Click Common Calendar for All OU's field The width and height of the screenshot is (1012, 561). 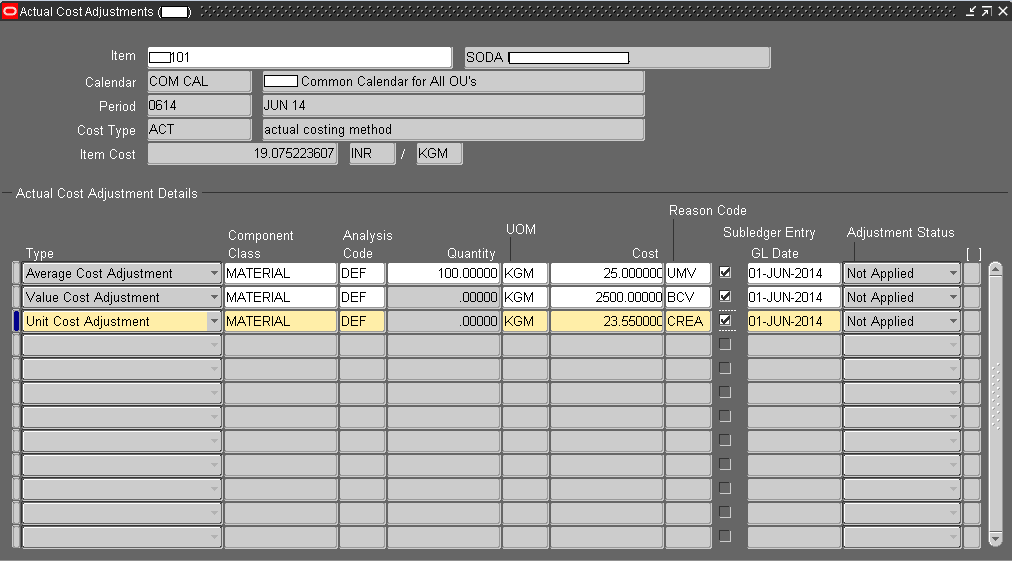[453, 81]
